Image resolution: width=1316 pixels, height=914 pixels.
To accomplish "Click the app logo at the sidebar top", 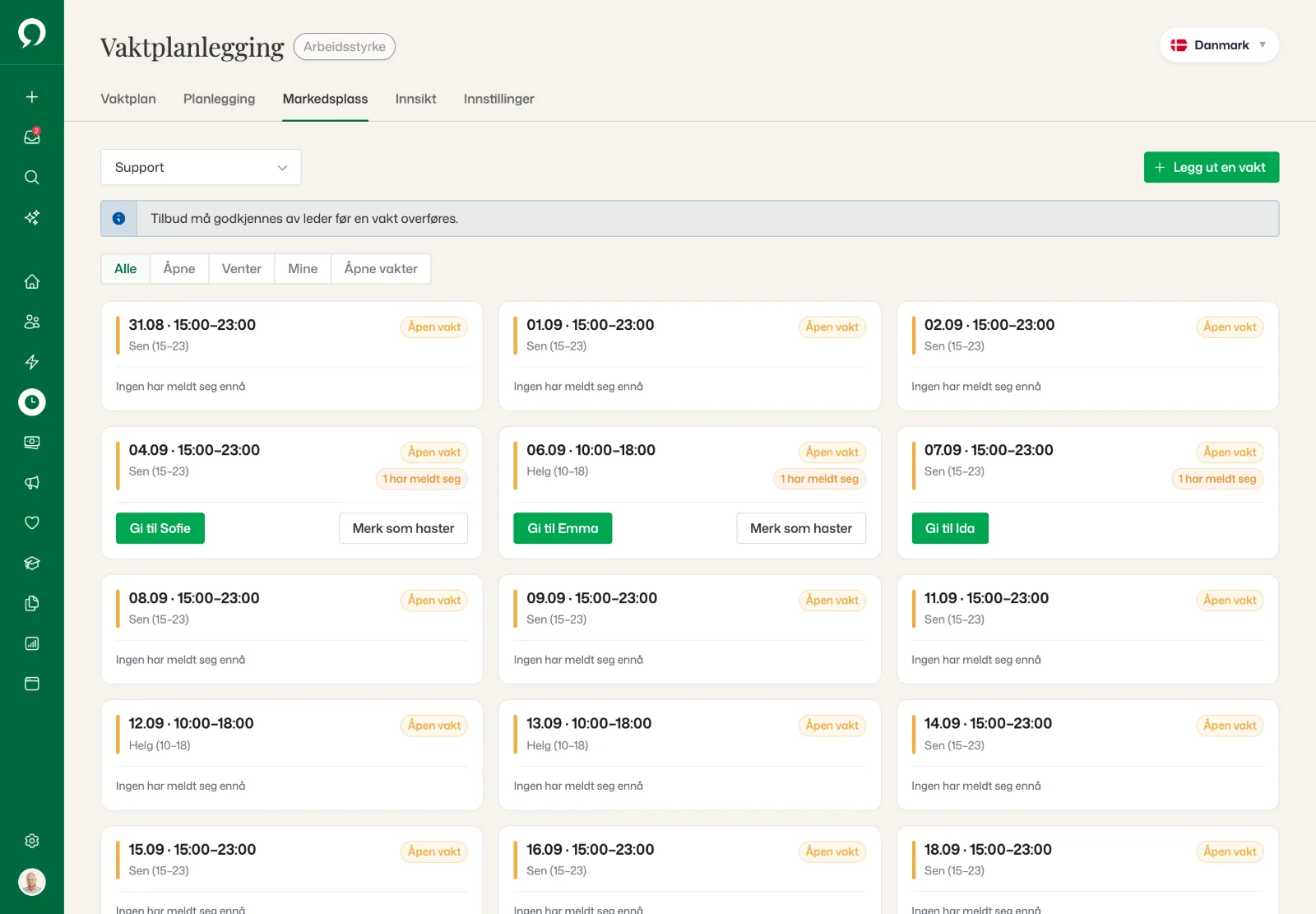I will click(32, 33).
